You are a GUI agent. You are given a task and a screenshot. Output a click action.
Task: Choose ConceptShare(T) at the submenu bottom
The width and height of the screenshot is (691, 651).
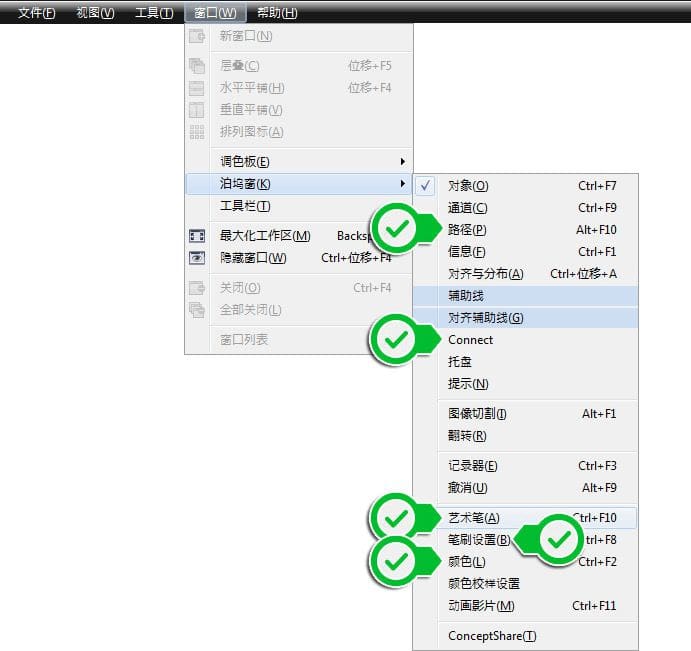pyautogui.click(x=492, y=636)
